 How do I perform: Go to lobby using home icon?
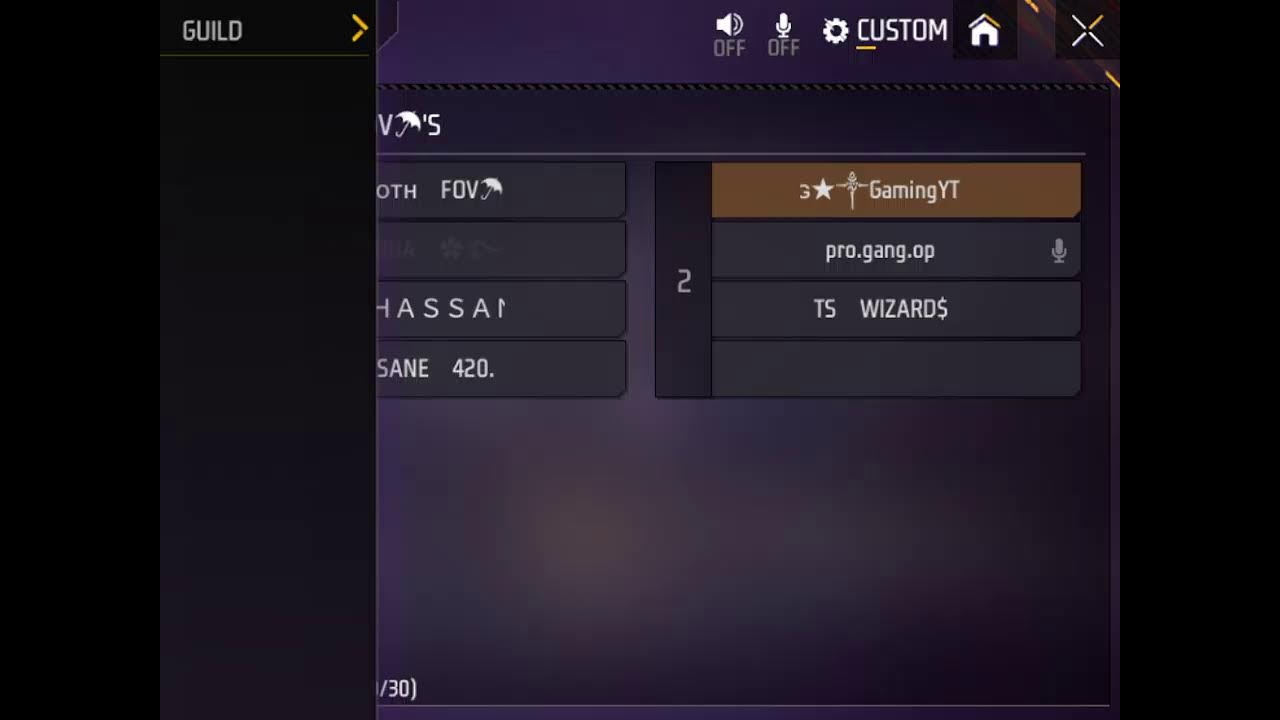[984, 31]
